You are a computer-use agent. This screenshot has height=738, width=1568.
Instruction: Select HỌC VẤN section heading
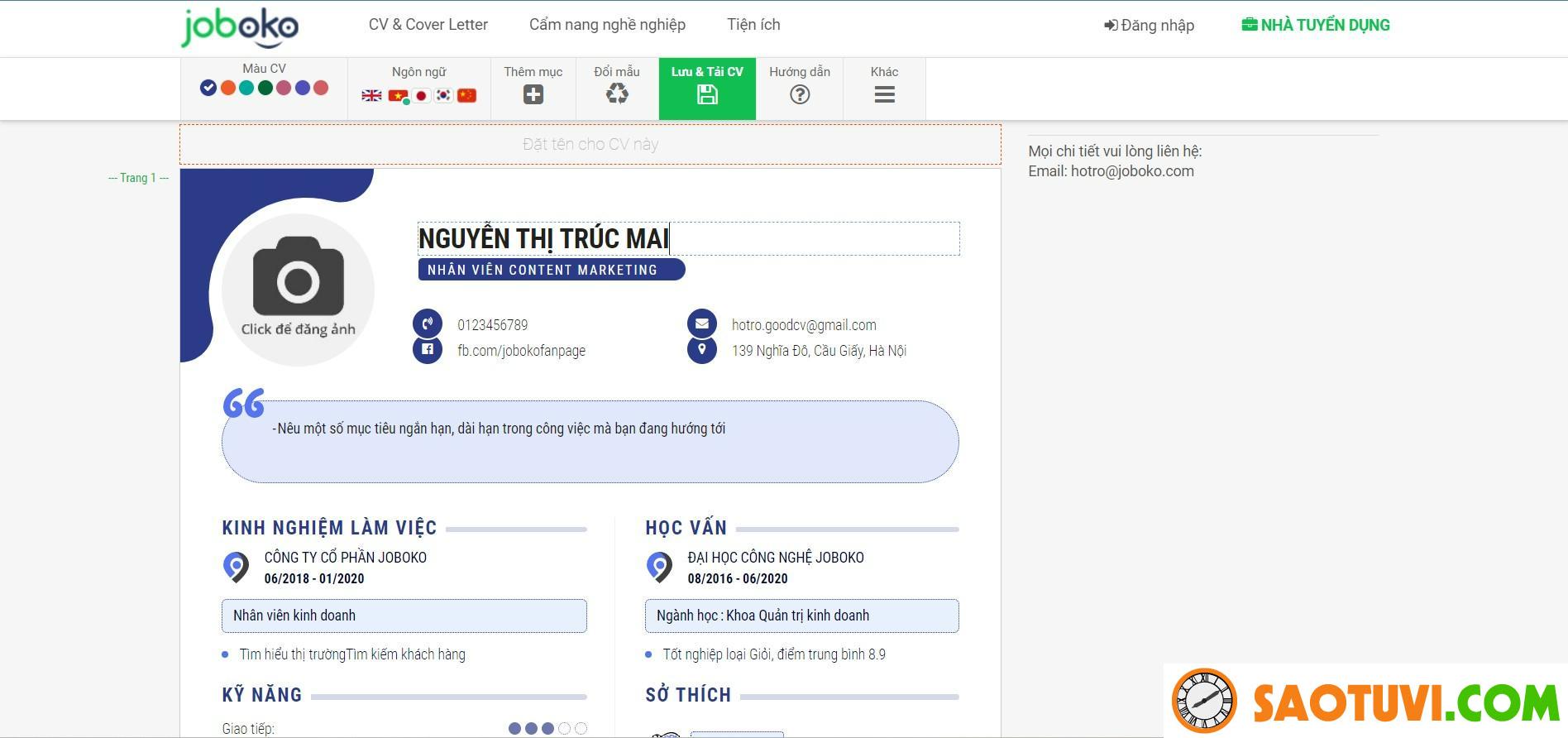[x=686, y=528]
